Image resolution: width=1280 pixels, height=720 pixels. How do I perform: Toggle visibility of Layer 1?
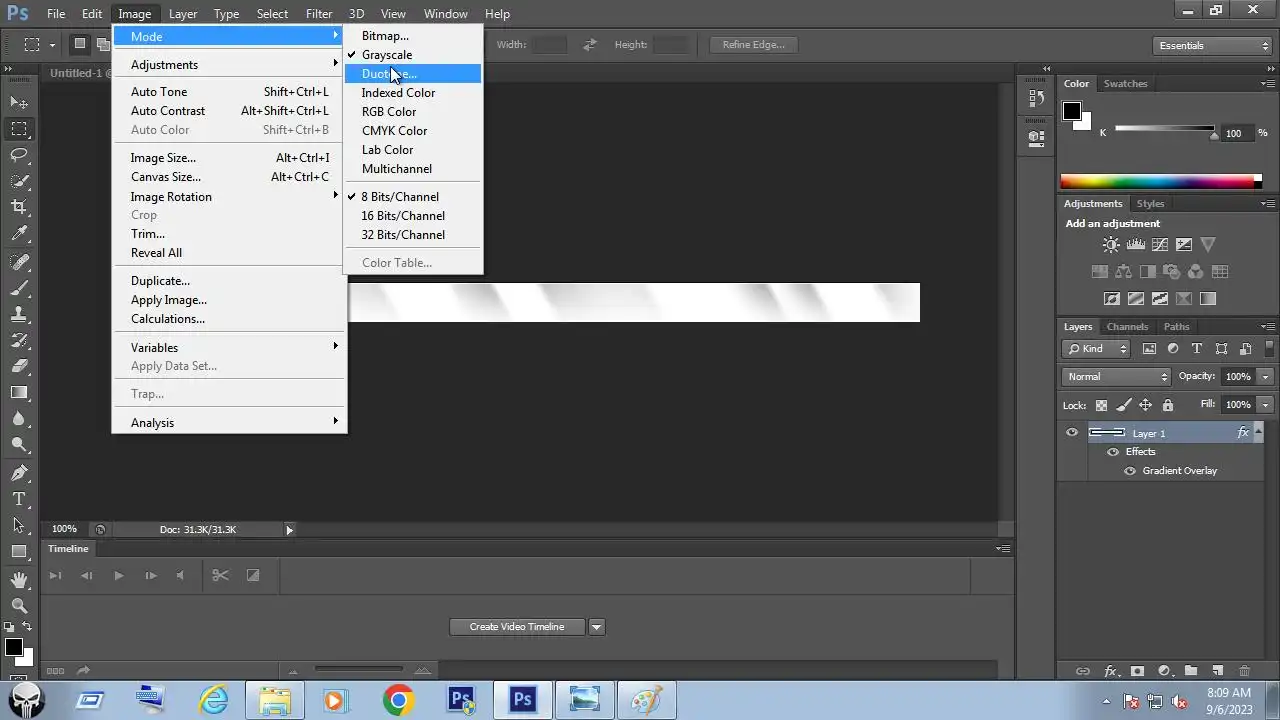[1072, 433]
